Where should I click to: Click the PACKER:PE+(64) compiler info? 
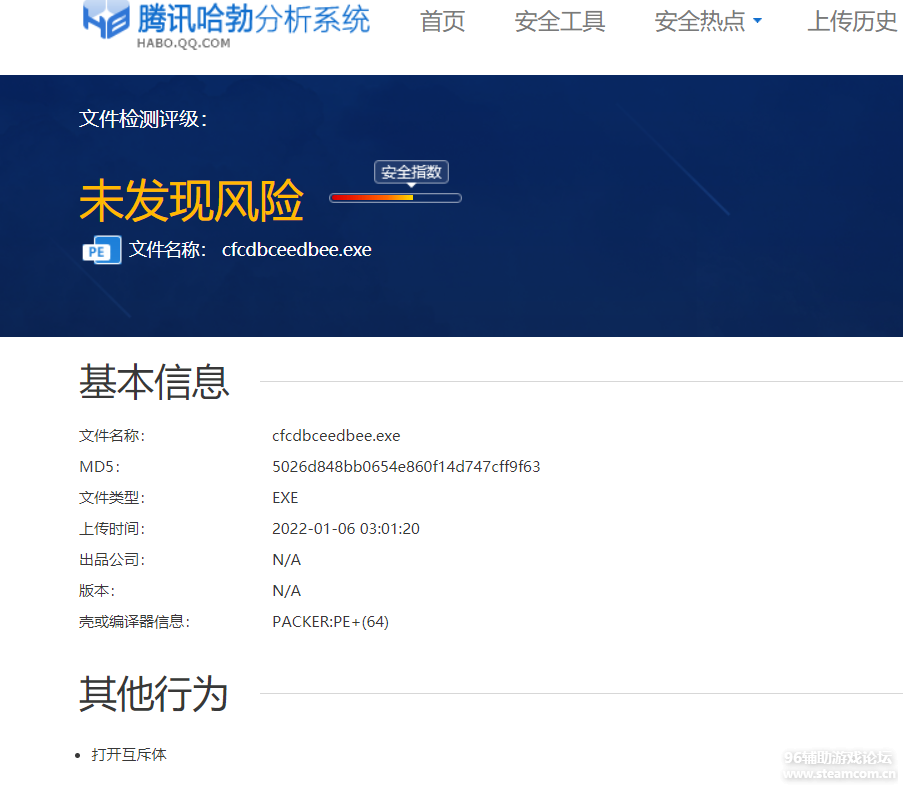330,622
